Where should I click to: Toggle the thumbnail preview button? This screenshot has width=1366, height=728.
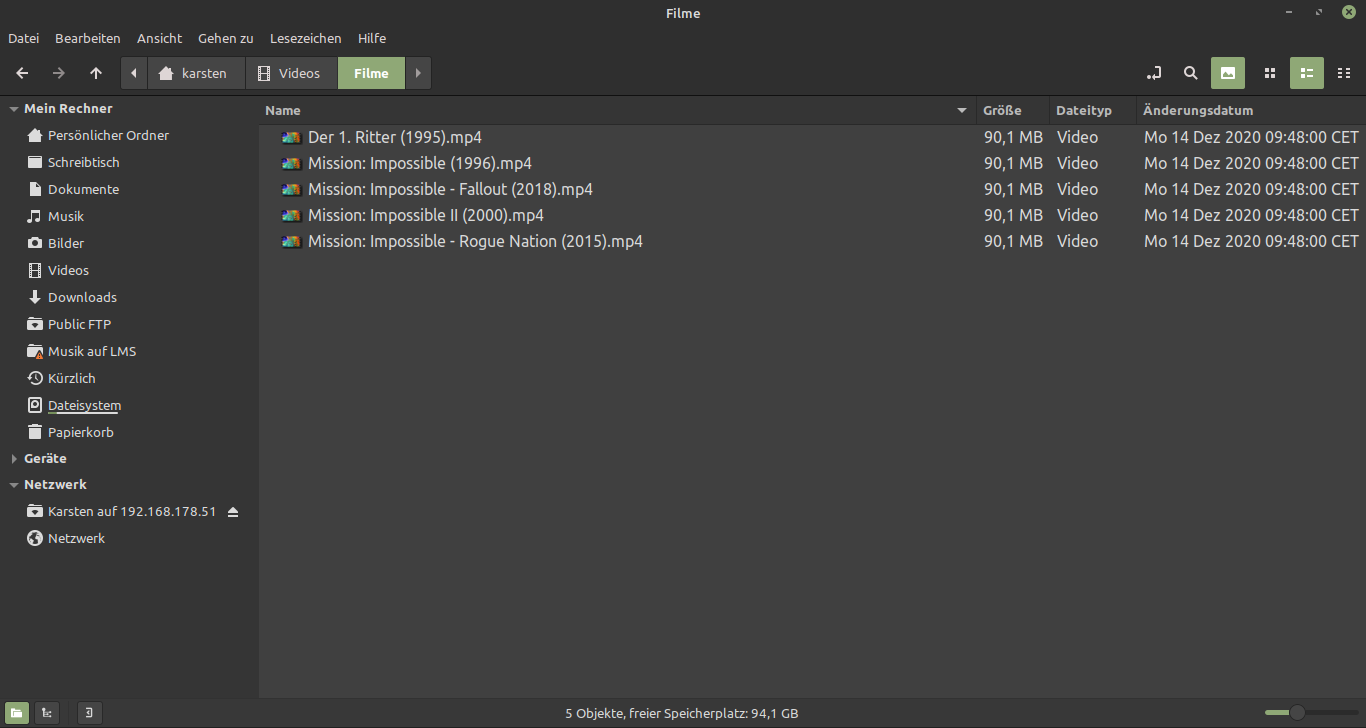[x=1228, y=73]
